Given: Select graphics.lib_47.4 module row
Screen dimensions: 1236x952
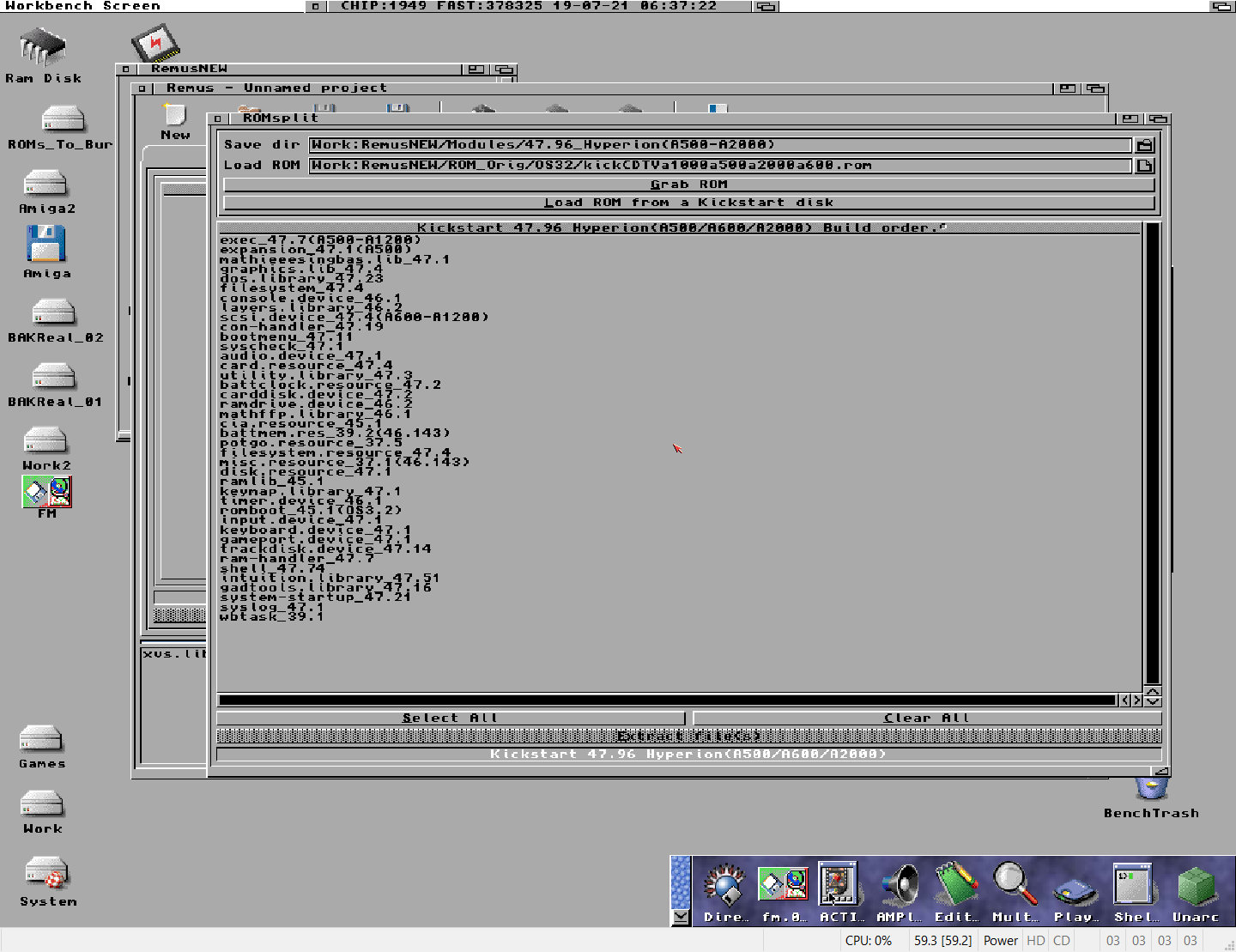Looking at the screenshot, I should pyautogui.click(x=300, y=269).
